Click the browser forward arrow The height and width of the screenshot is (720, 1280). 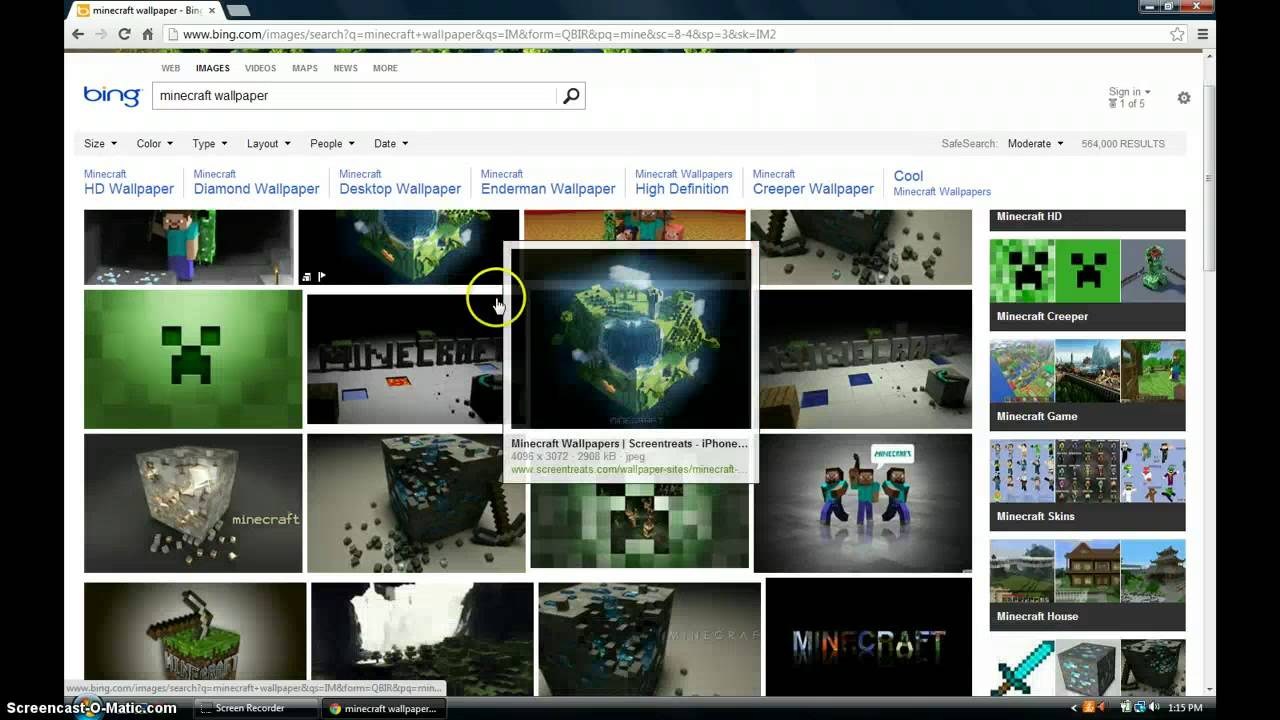tap(101, 34)
